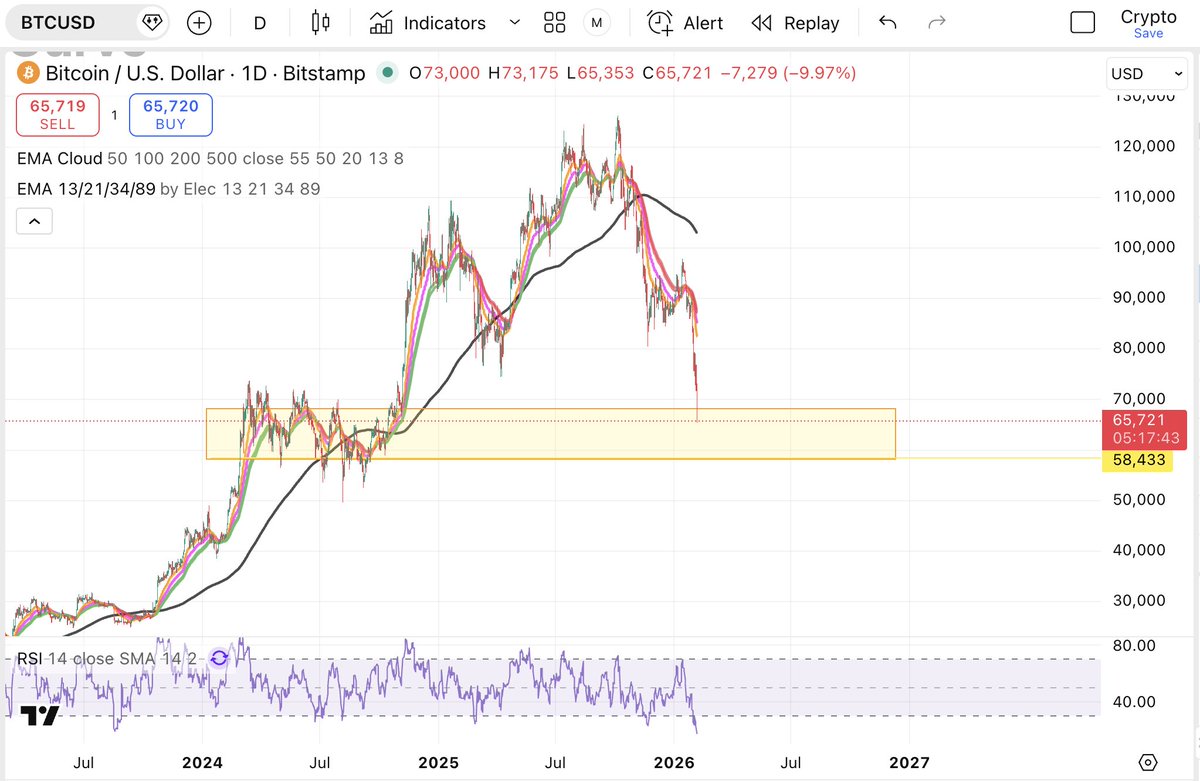Open the Indicators dialog

tap(427, 22)
